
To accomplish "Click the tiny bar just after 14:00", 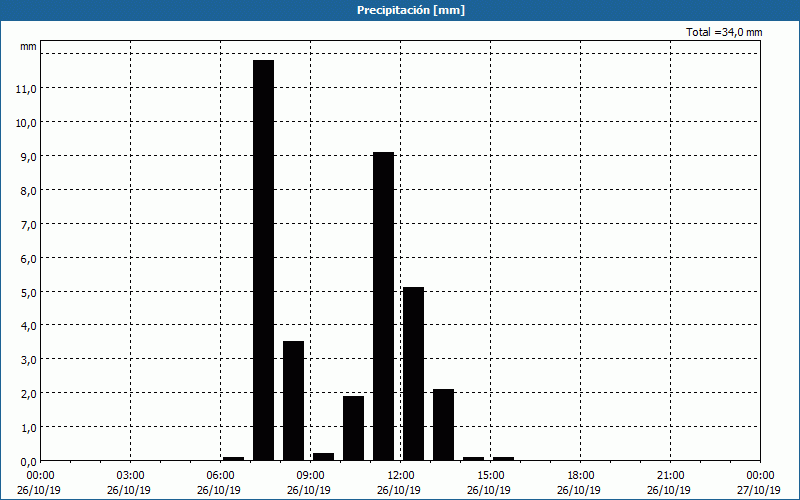I will (473, 459).
